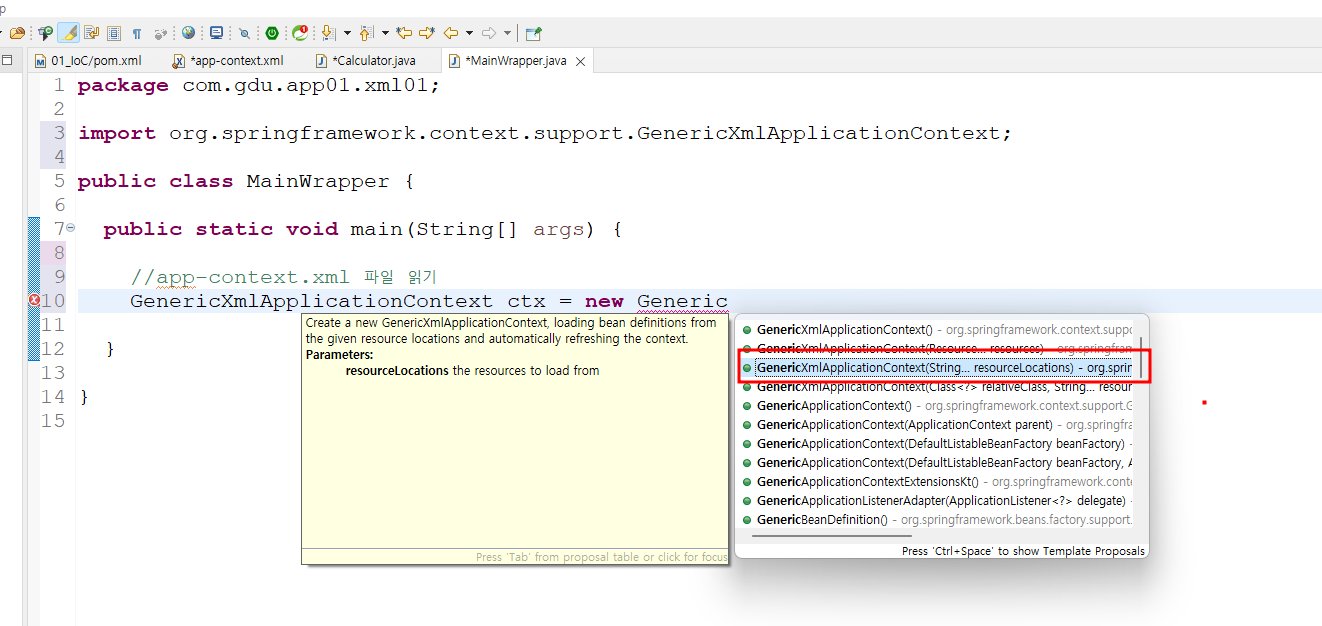Click 'resourceLocations' in the Javadoc popup
This screenshot has height=626, width=1322.
click(397, 370)
